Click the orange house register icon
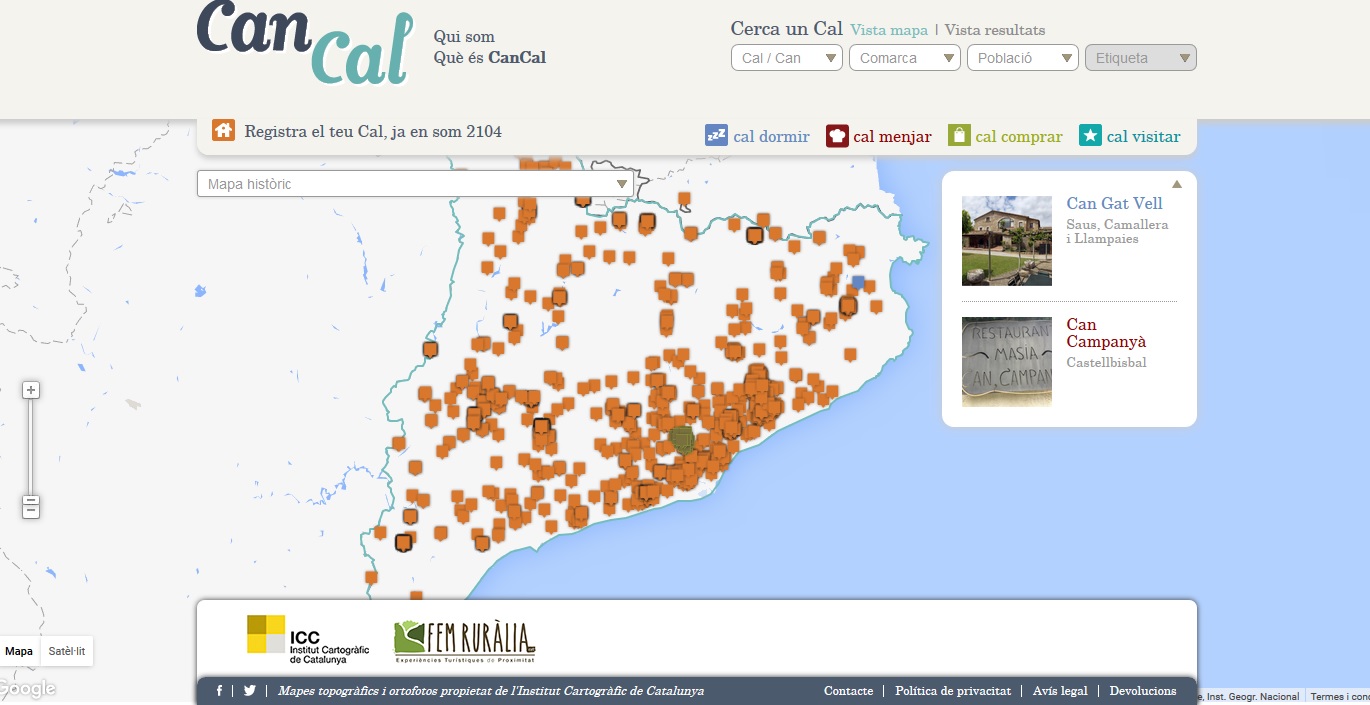1370x705 pixels. point(223,130)
